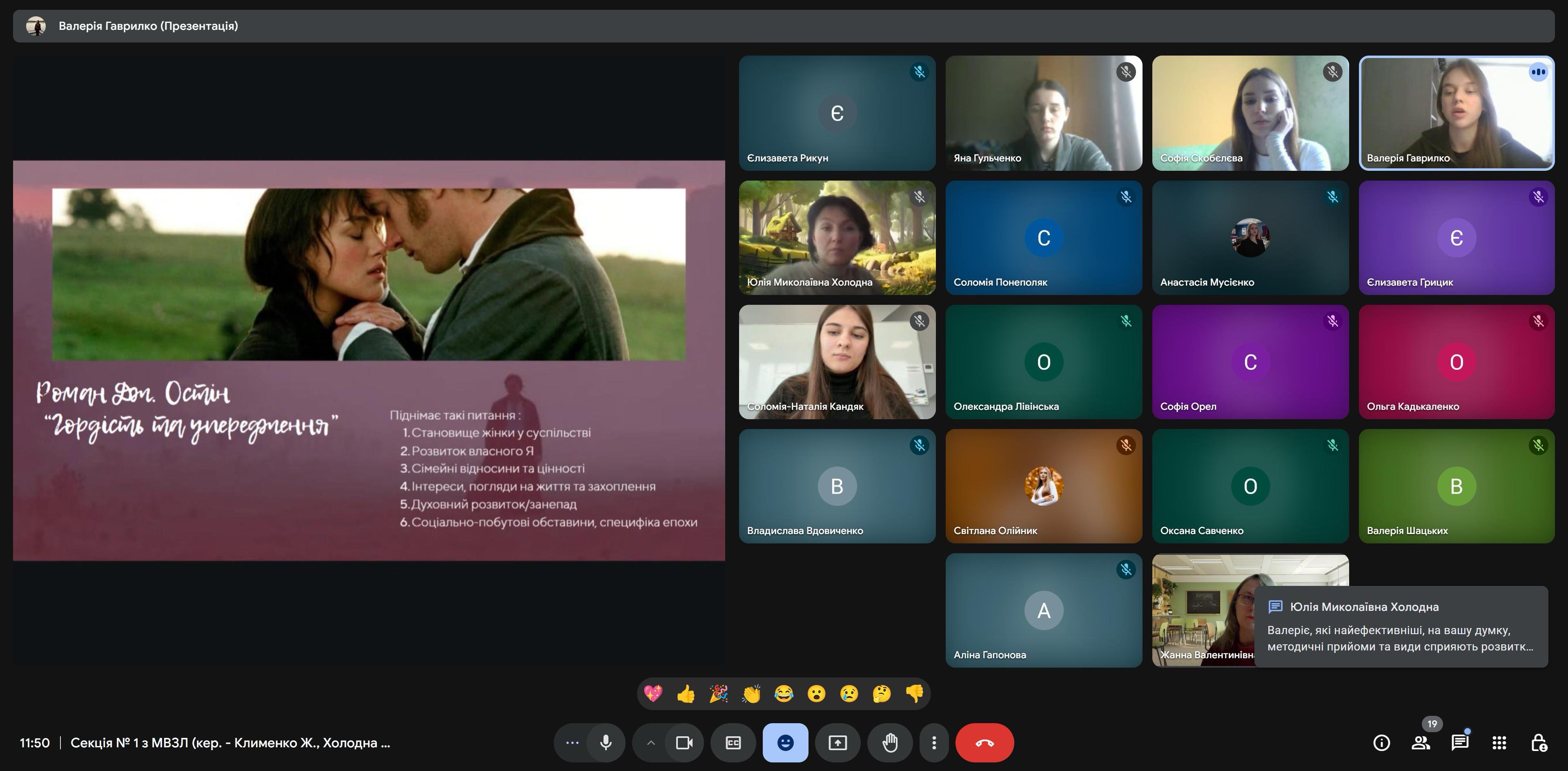Click muted mic icon on Світлана Олійник tile
The width and height of the screenshot is (1568, 771).
click(x=1126, y=445)
